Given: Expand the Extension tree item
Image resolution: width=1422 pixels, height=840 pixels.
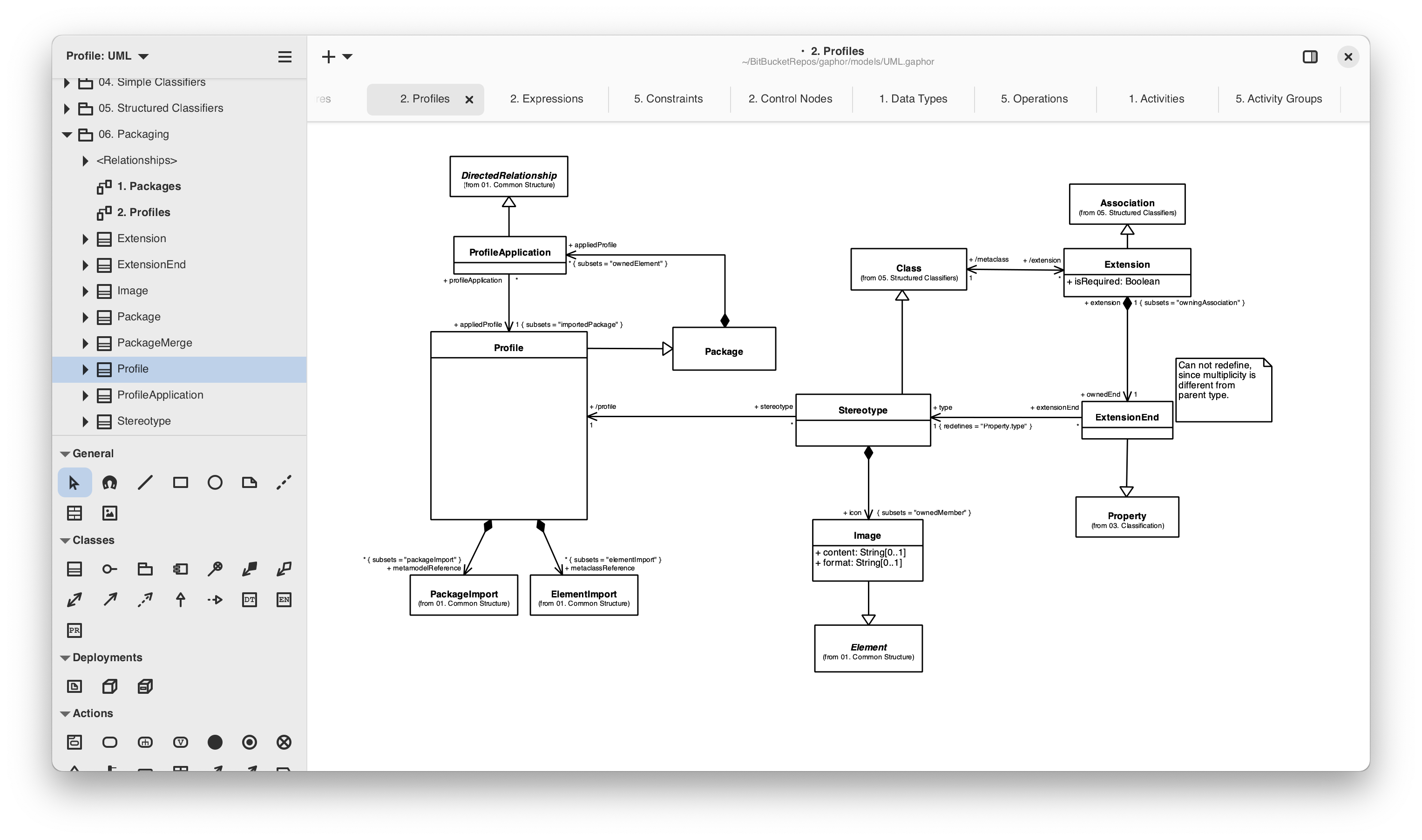Looking at the screenshot, I should coord(85,239).
